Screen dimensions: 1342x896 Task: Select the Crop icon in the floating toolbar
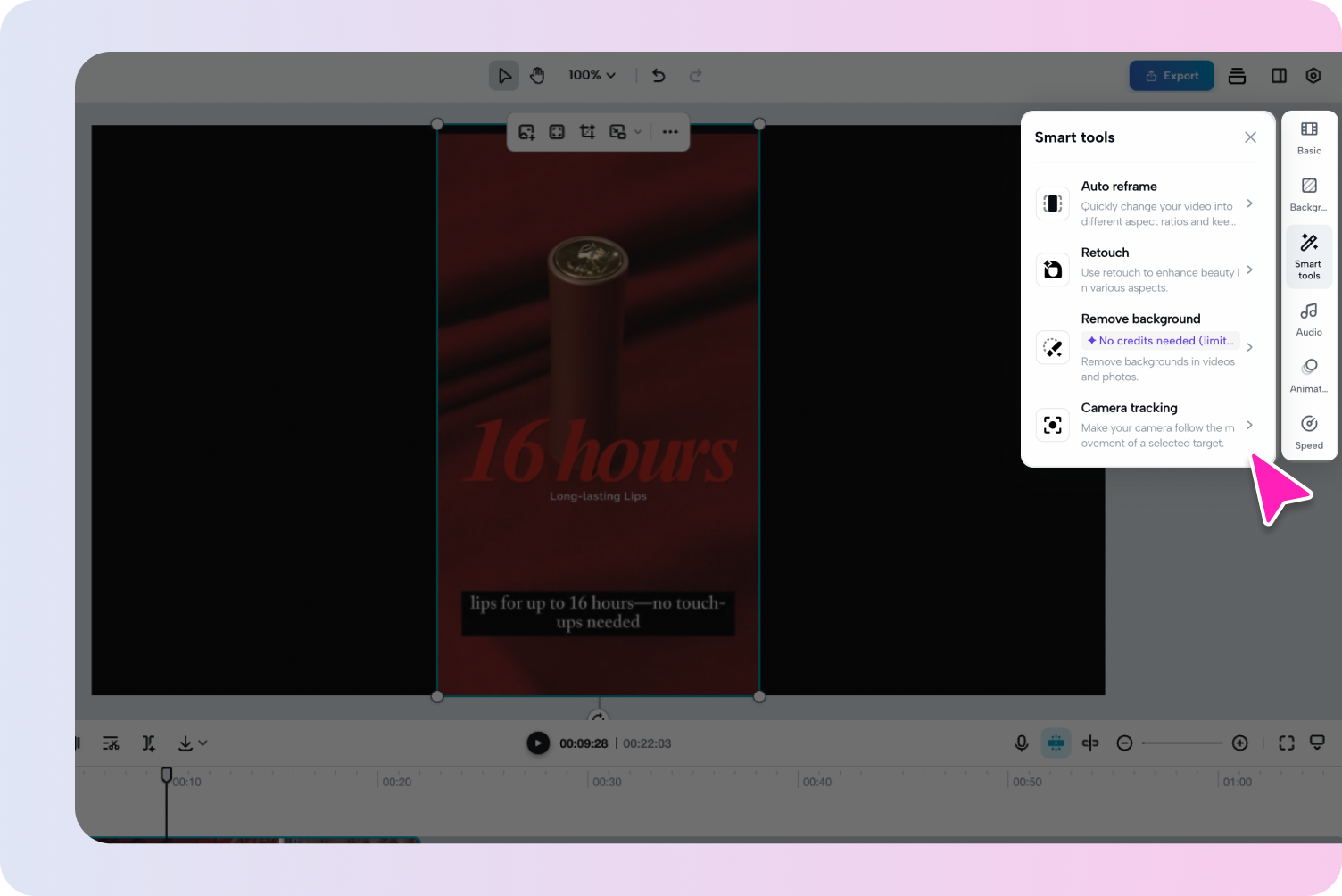click(587, 131)
